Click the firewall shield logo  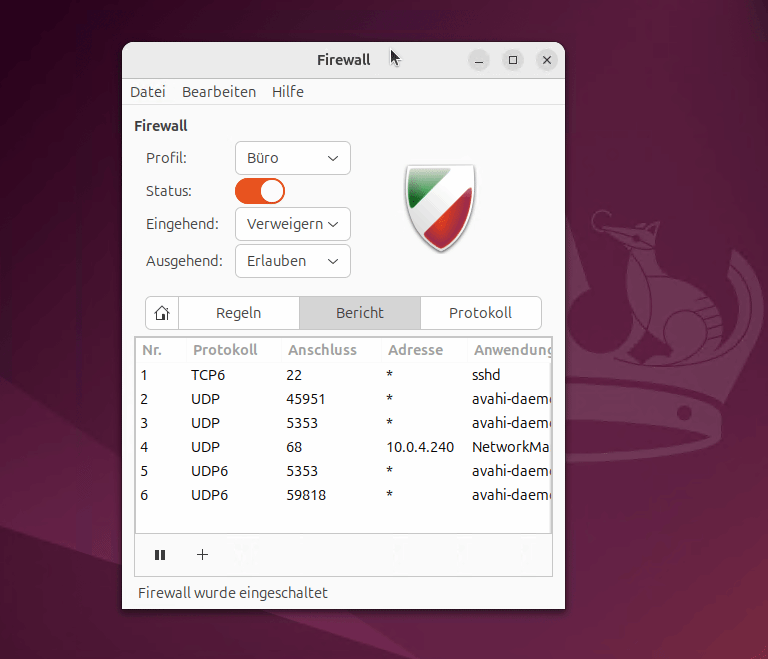click(x=440, y=207)
